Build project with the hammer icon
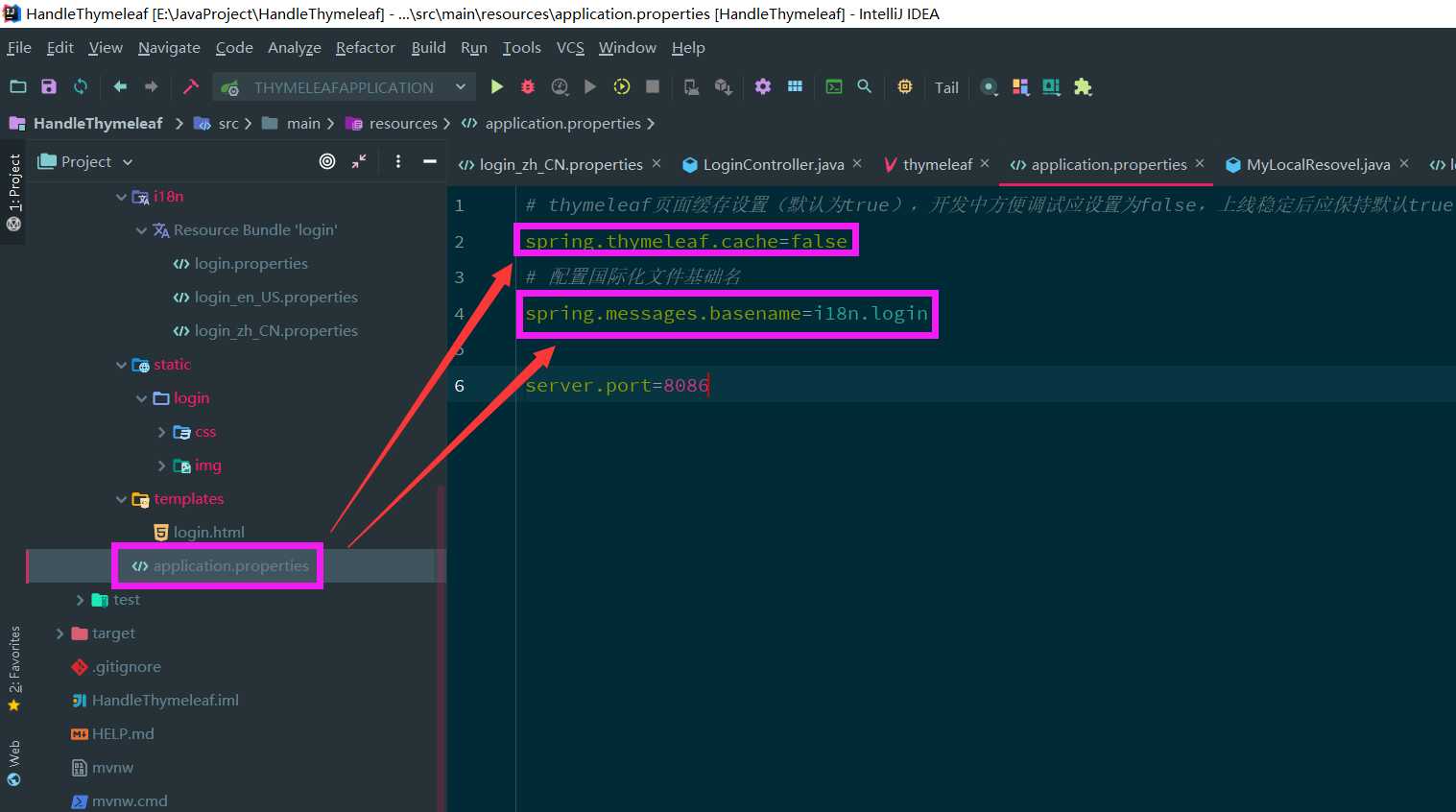This screenshot has width=1456, height=812. point(191,86)
